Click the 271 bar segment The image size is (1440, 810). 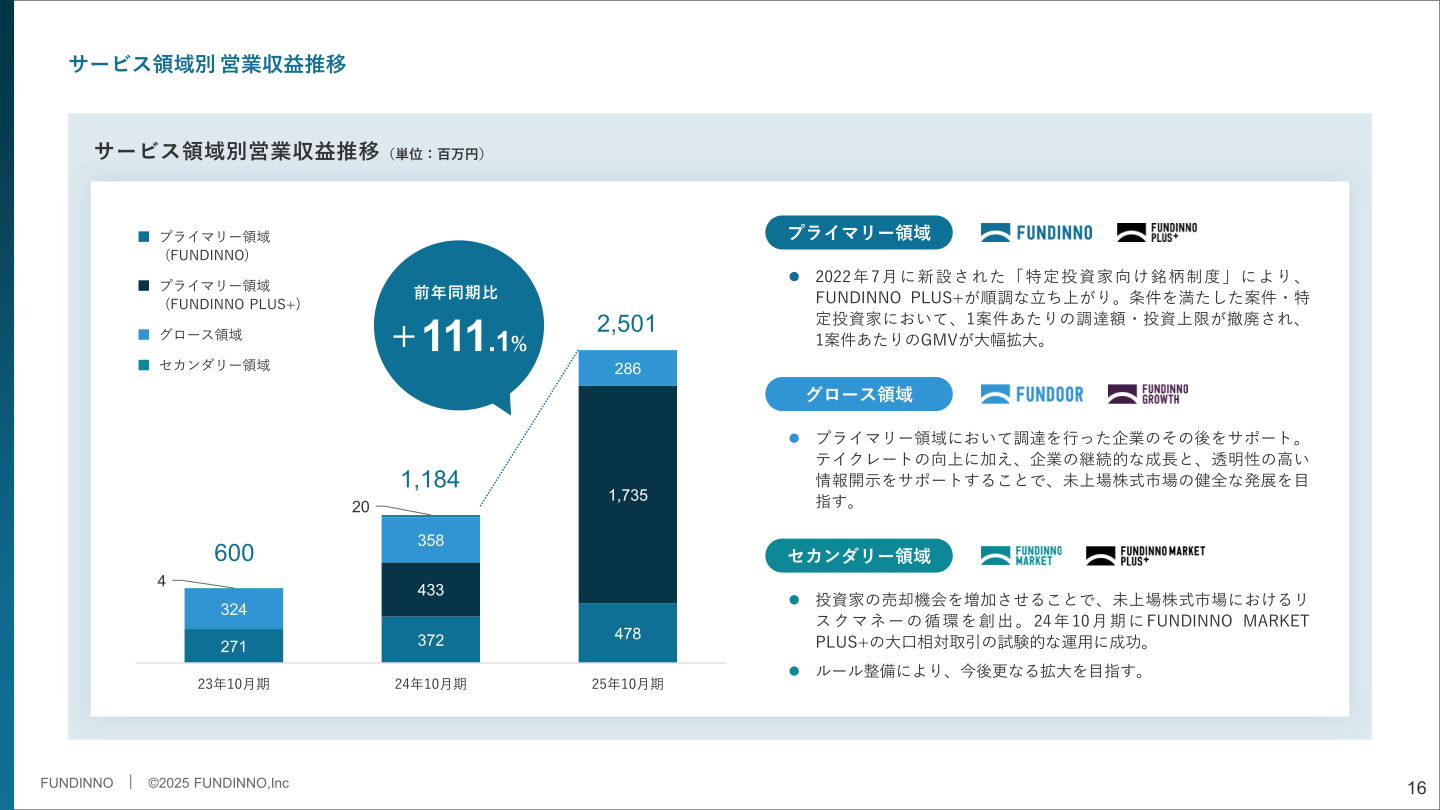point(234,646)
